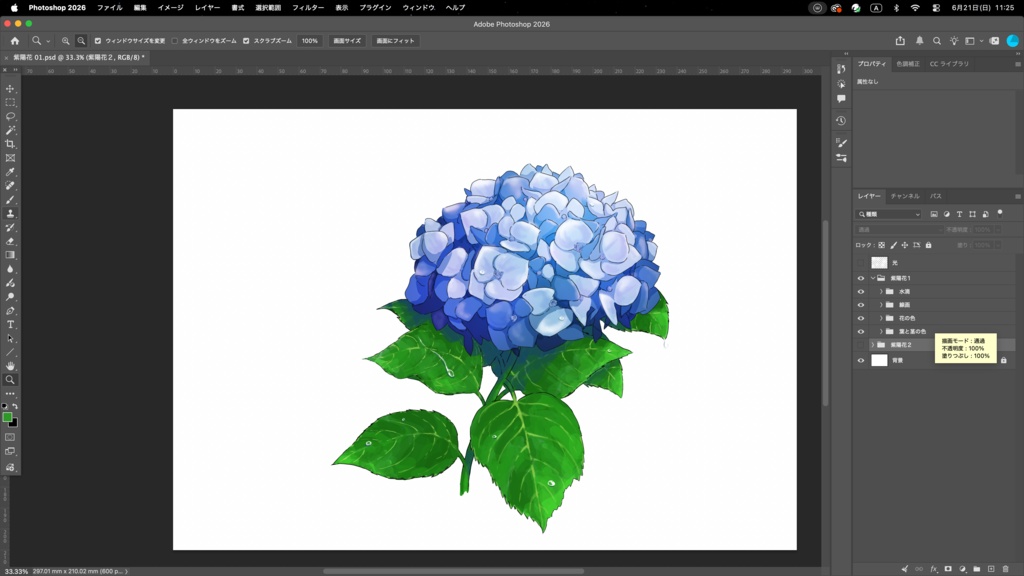The height and width of the screenshot is (576, 1024).
Task: Open the Edit Toolbar three-dots menu
Action: coord(10,394)
